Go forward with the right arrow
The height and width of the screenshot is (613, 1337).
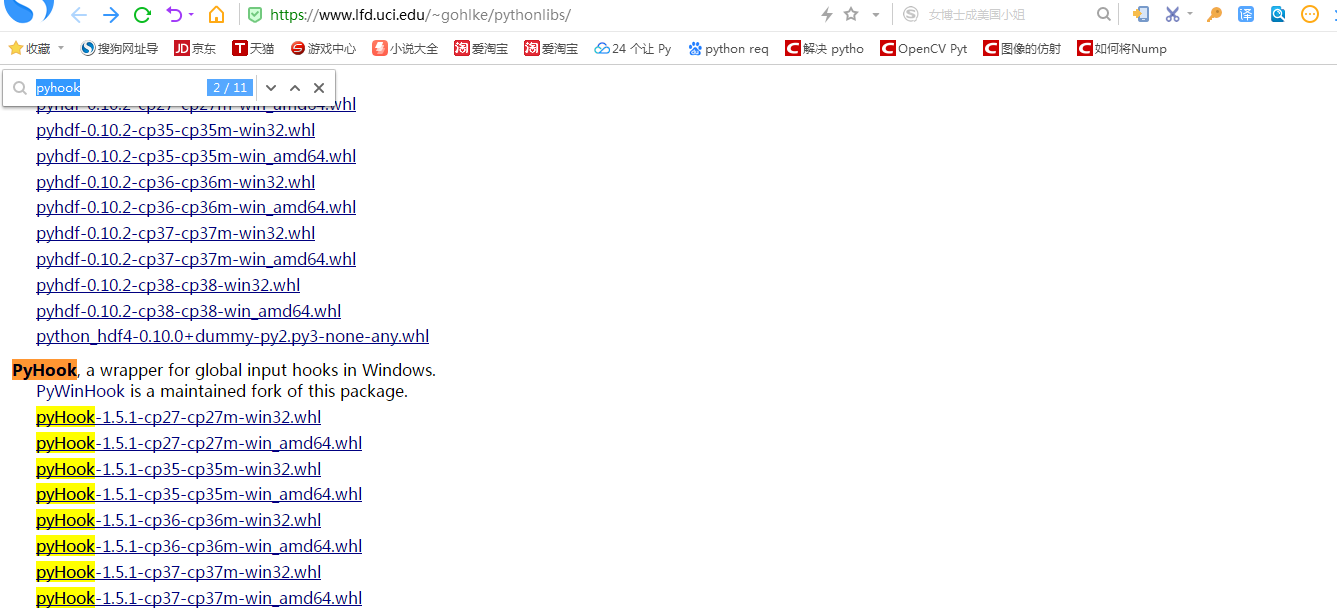pyautogui.click(x=111, y=15)
